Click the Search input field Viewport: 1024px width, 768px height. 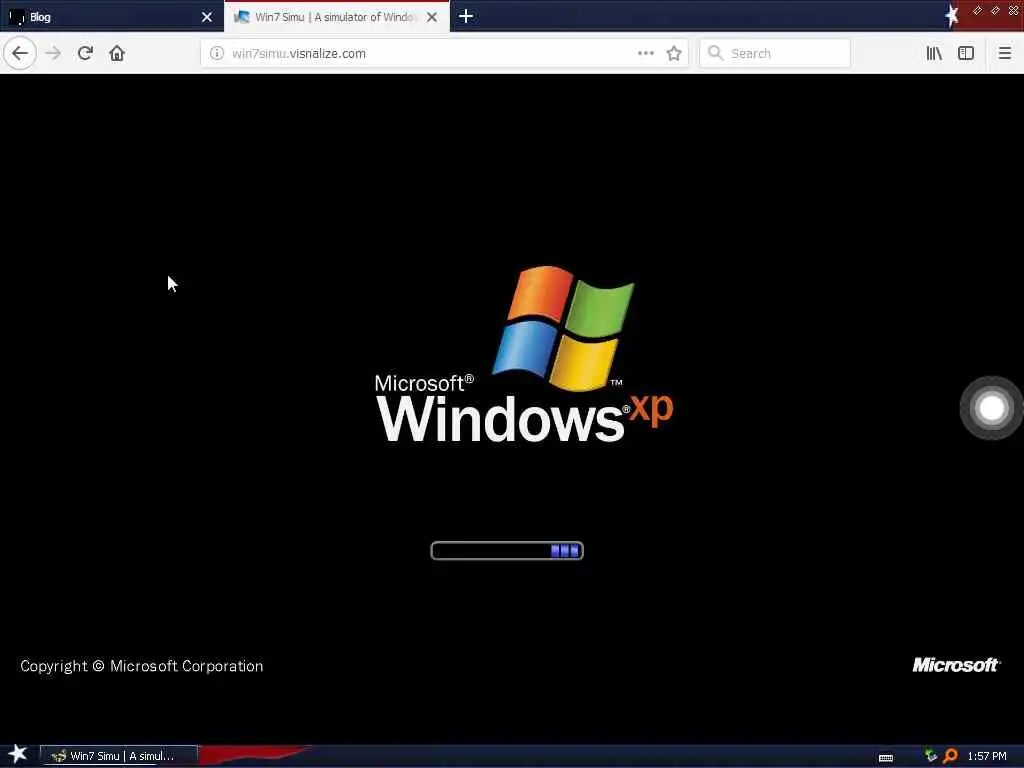[x=775, y=53]
